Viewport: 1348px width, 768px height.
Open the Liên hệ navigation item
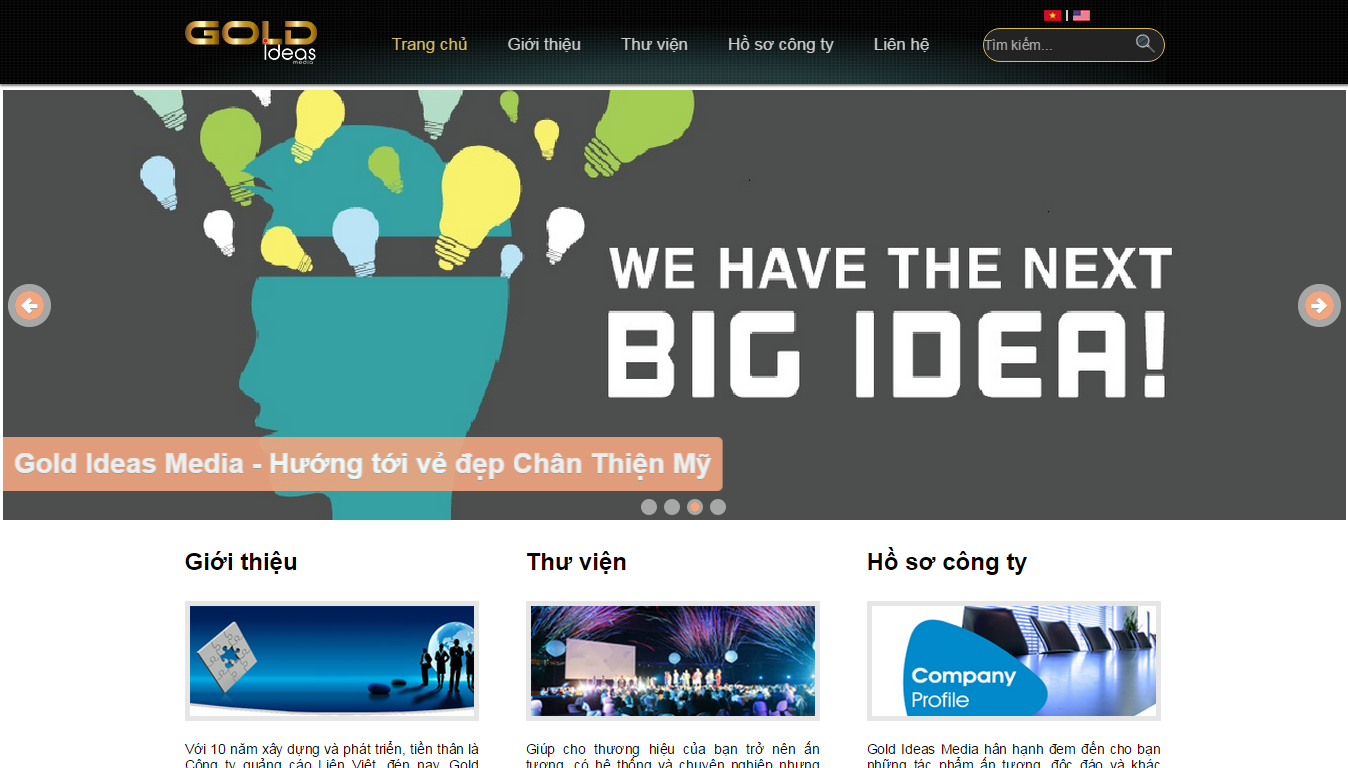[x=901, y=44]
